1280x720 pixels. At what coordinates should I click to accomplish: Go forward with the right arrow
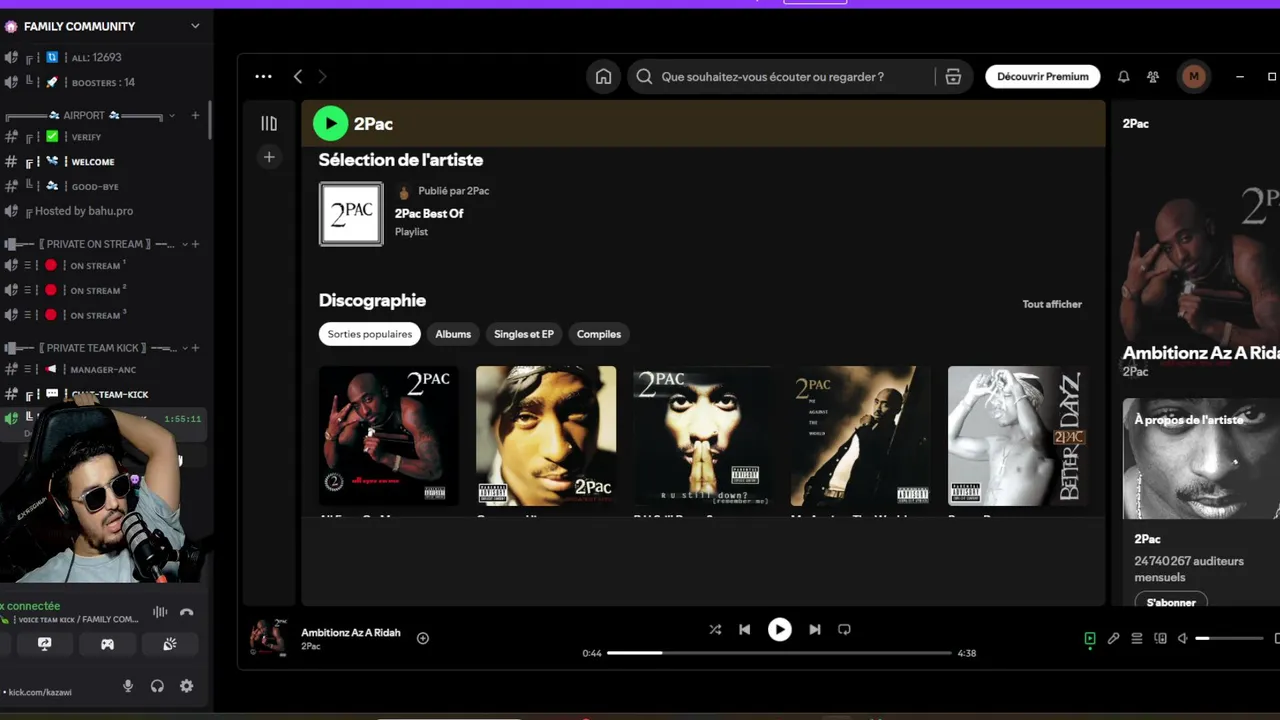click(x=322, y=77)
